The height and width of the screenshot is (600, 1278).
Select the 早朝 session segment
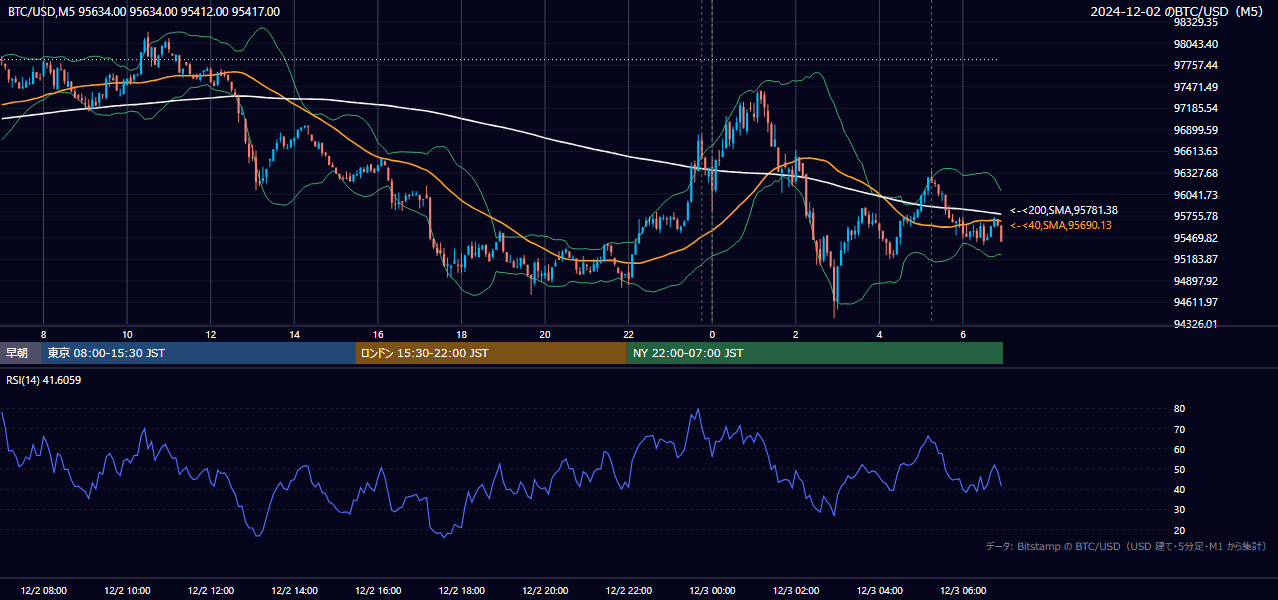(20, 353)
